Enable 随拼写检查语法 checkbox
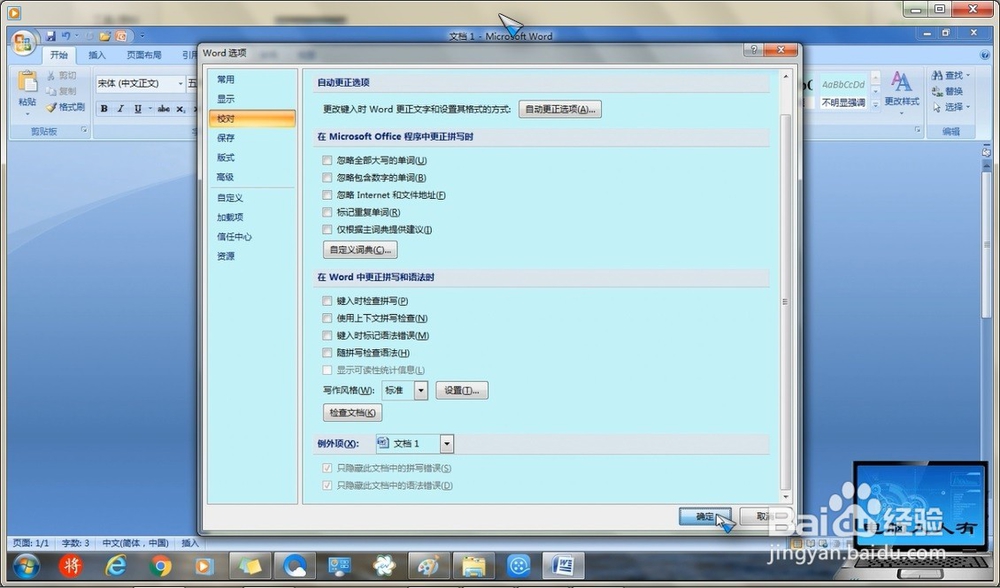This screenshot has height=588, width=1000. click(327, 352)
